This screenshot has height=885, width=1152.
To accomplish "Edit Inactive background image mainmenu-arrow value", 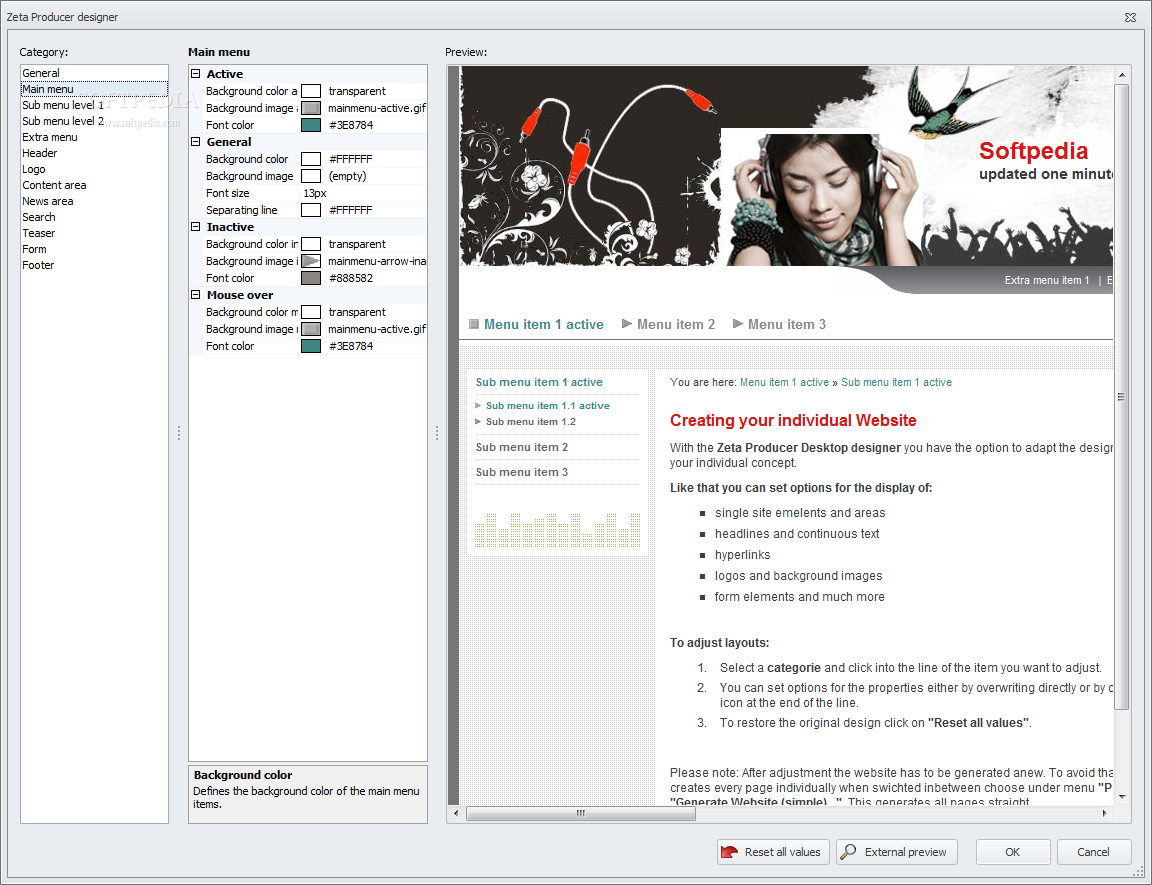I will 376,261.
